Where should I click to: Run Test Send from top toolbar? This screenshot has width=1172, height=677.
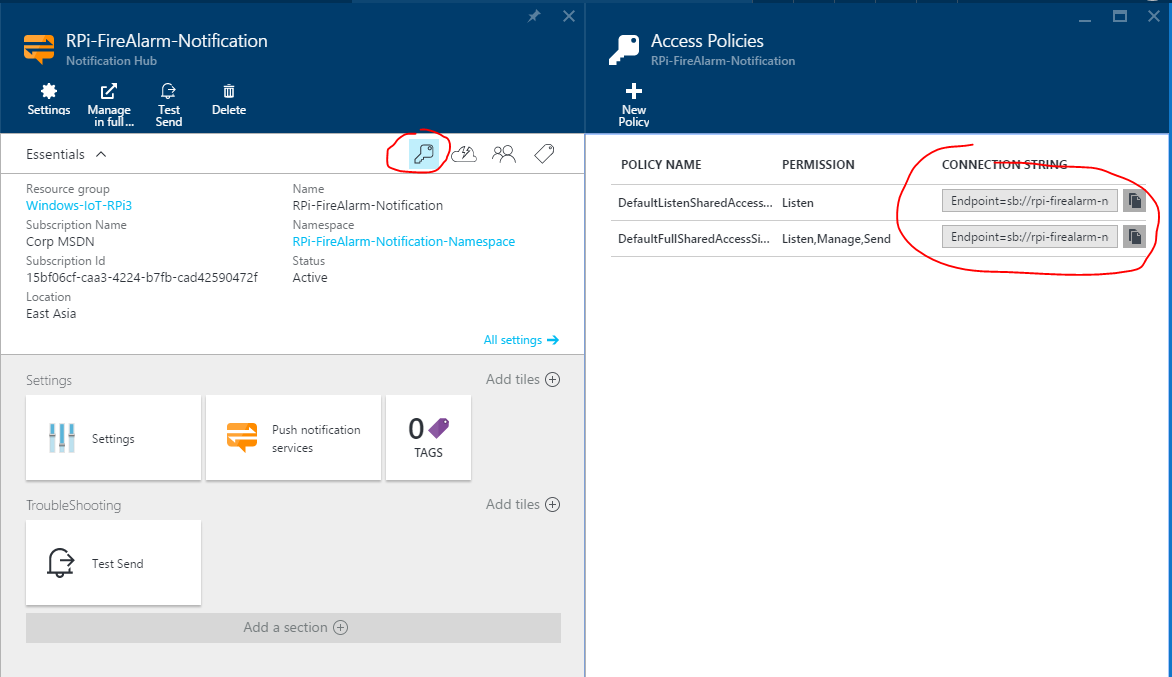[x=168, y=105]
